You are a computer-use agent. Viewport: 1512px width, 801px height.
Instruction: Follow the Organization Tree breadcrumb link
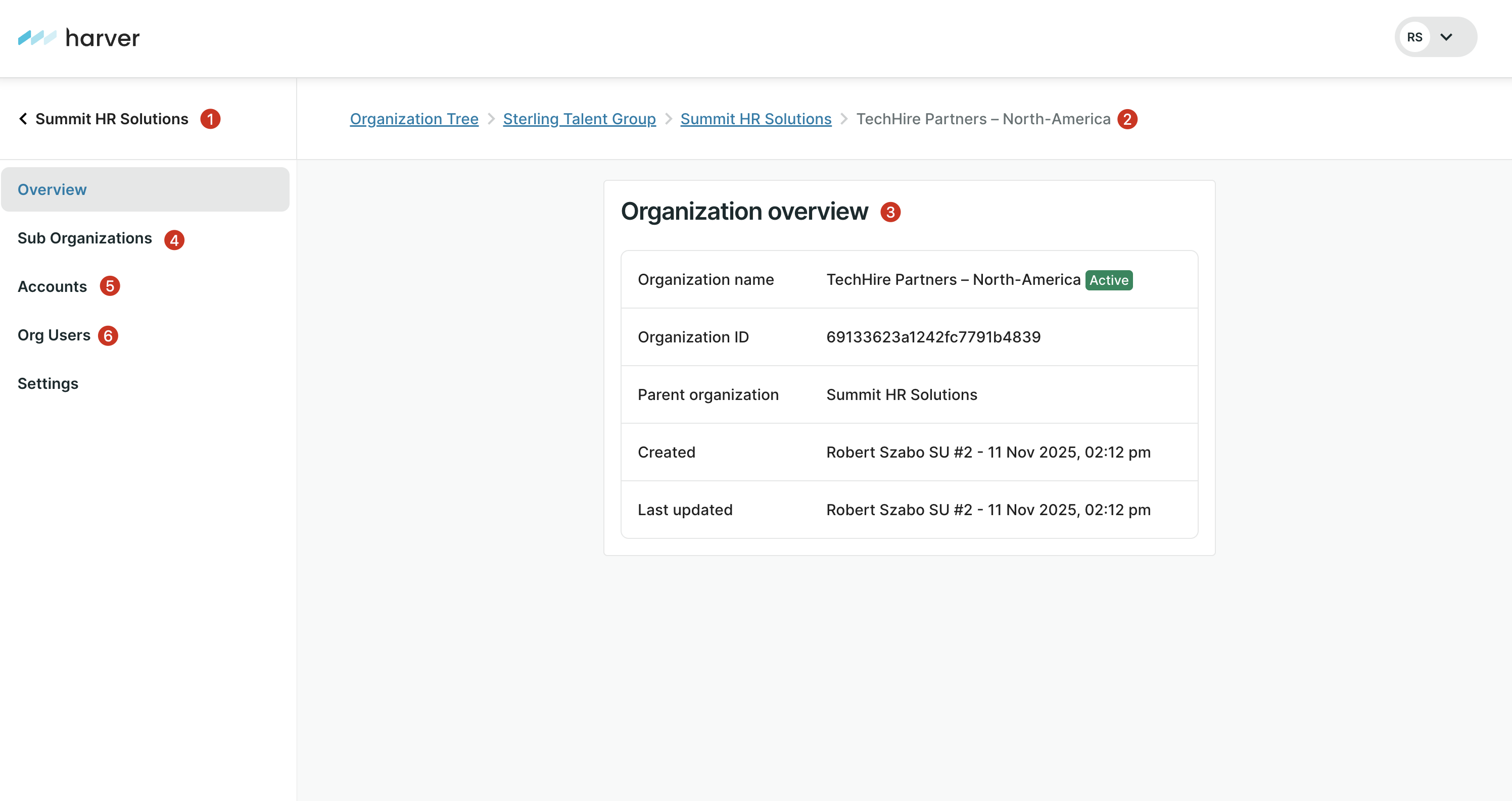point(414,119)
